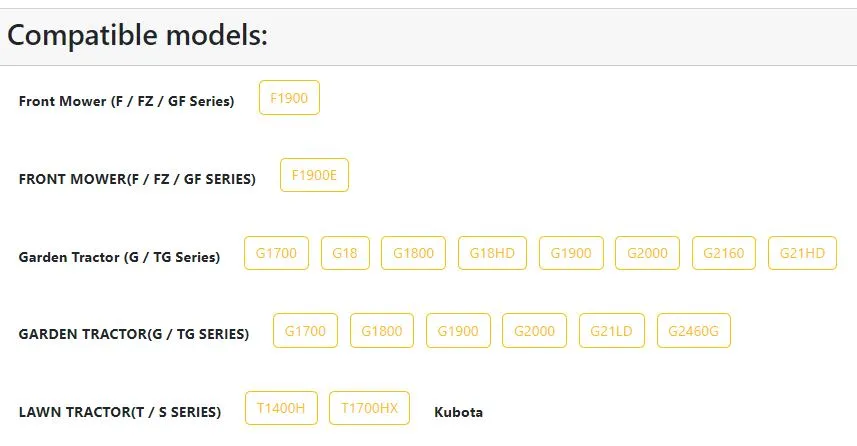Click the Kubota brand text

[x=458, y=412]
